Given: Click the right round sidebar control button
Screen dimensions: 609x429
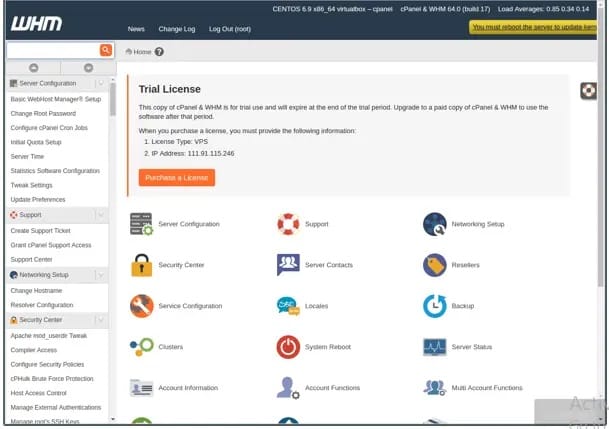Looking at the screenshot, I should coord(89,68).
